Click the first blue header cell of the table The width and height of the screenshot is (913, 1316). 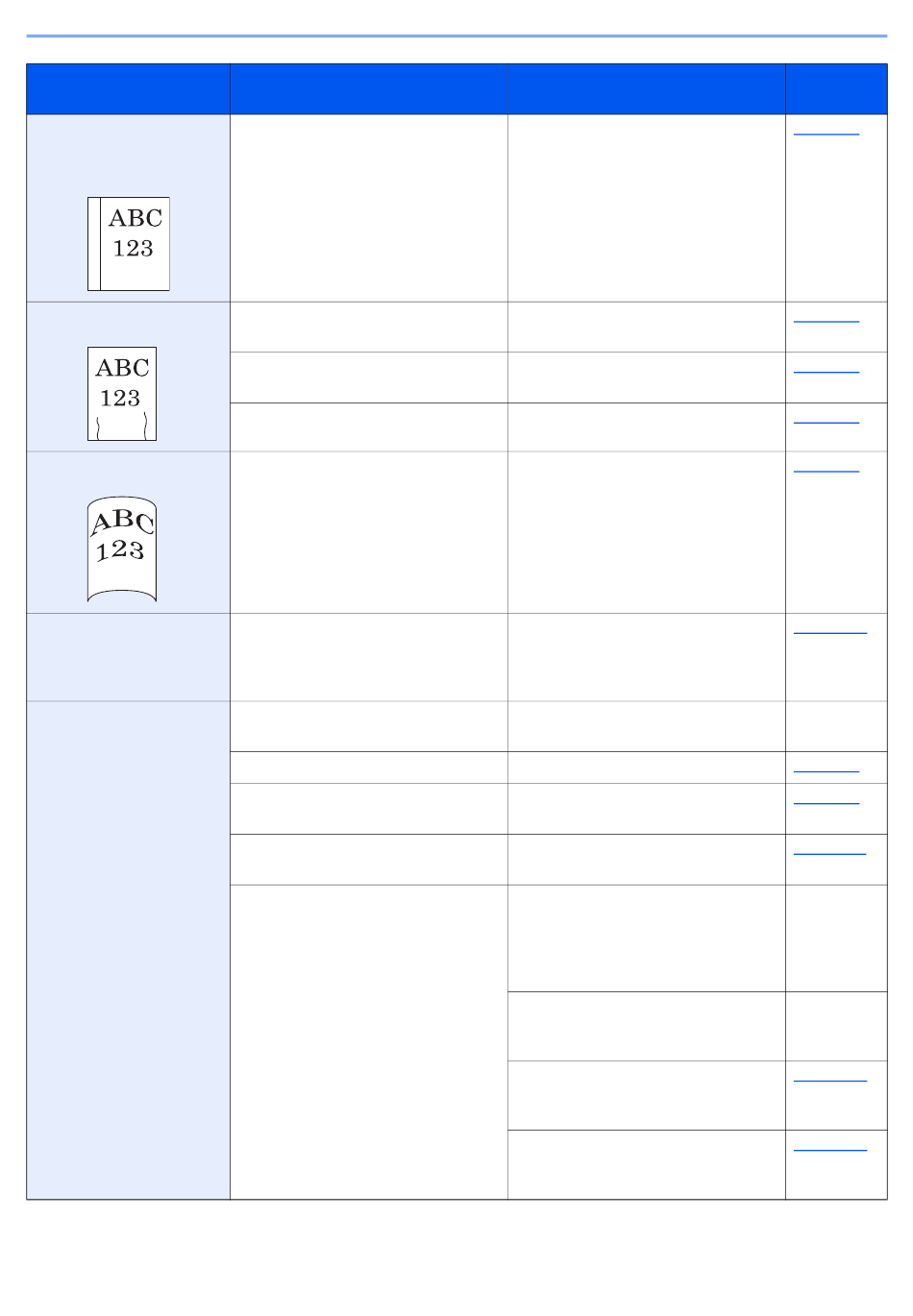coord(128,89)
